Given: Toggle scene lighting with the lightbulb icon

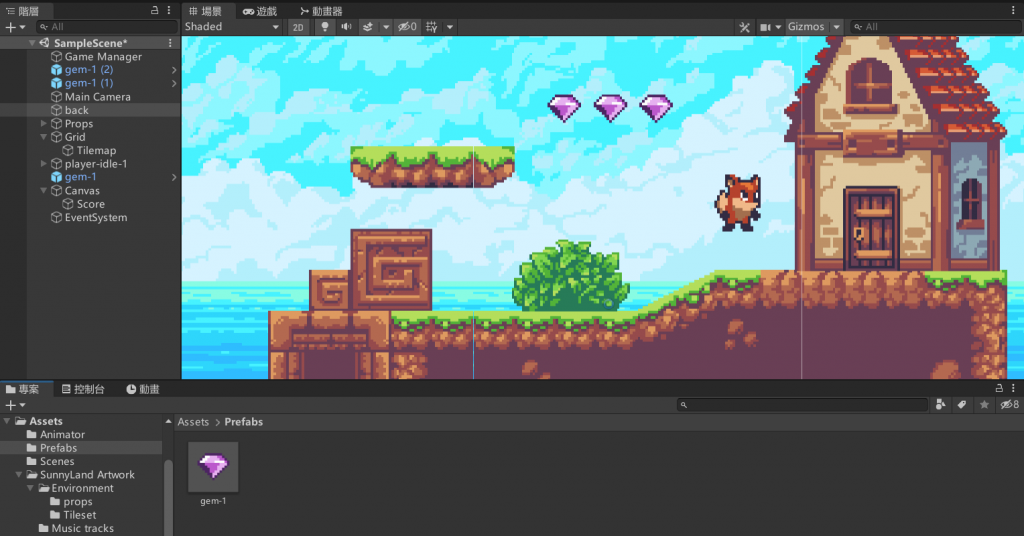Looking at the screenshot, I should (325, 27).
